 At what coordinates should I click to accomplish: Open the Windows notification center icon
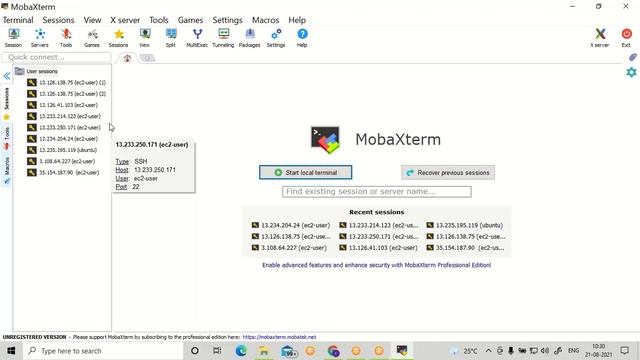click(624, 351)
